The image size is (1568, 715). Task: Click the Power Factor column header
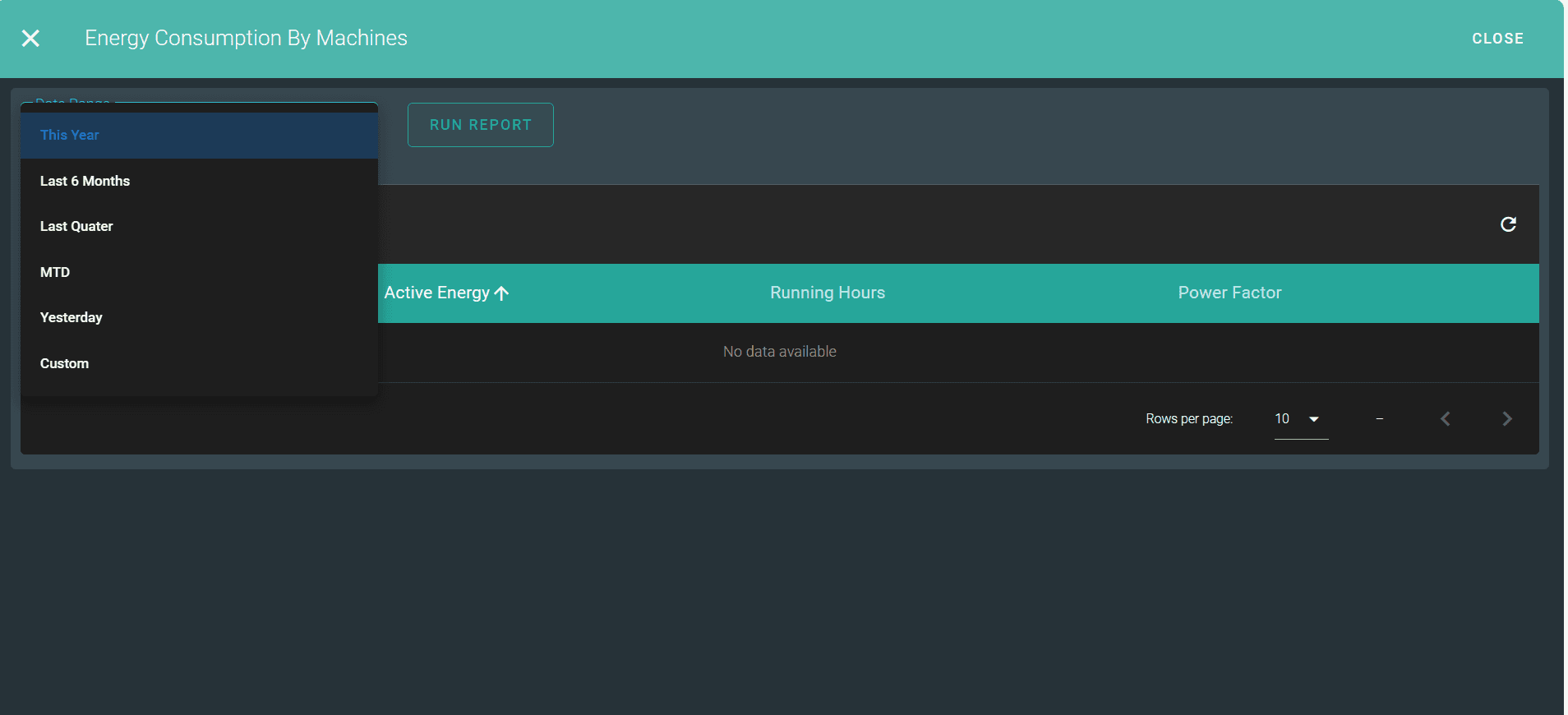[x=1229, y=293]
